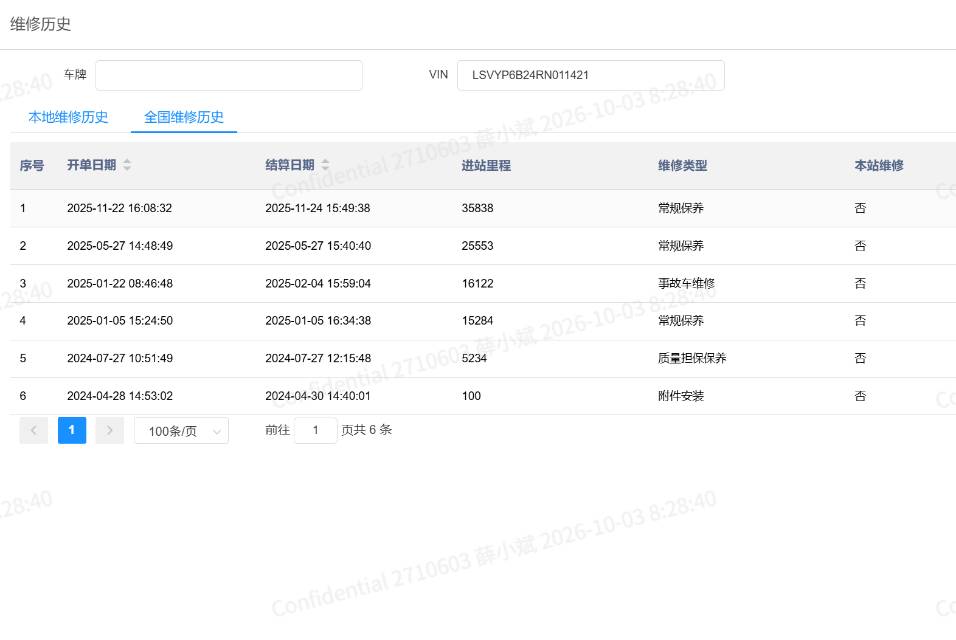
Task: Select the 全国维修历史 tab
Action: [x=184, y=117]
